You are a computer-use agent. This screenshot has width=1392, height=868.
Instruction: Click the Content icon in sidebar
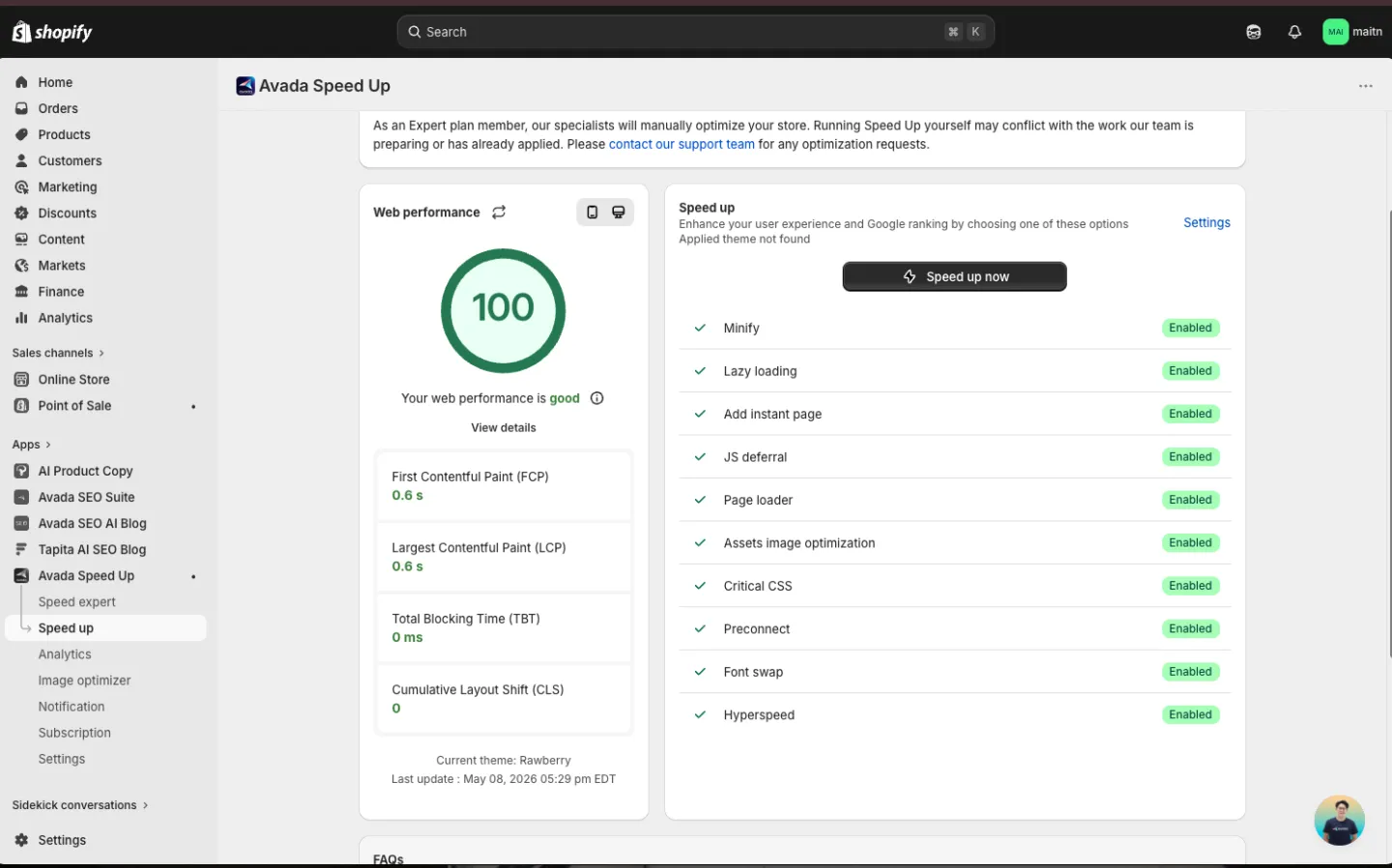pyautogui.click(x=21, y=239)
